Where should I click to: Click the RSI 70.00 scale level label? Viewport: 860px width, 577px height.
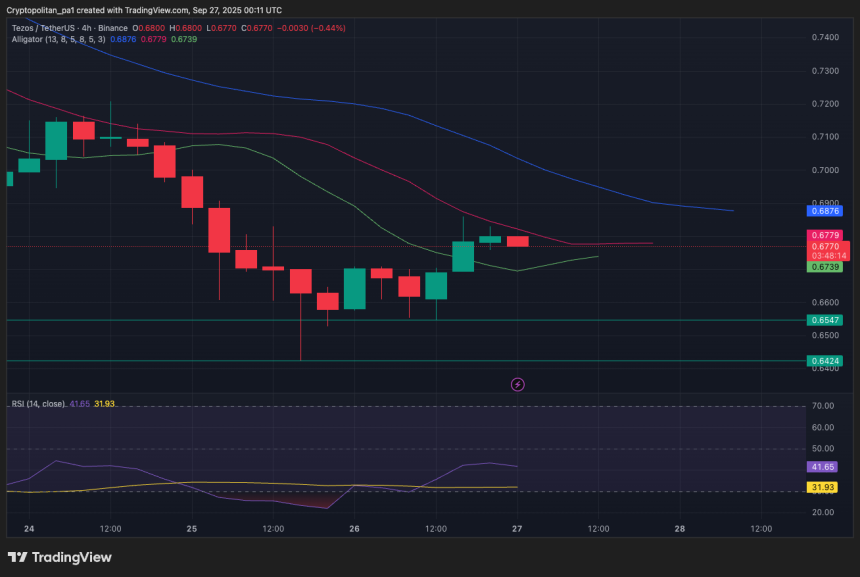[x=824, y=406]
